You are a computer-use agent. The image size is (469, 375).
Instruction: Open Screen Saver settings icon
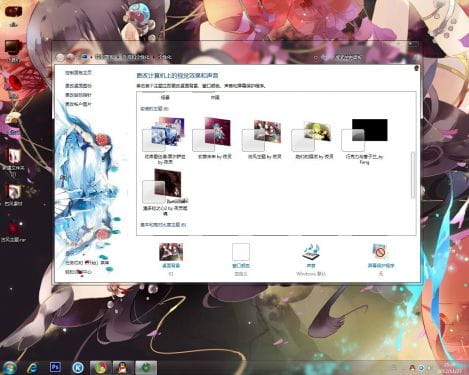point(380,252)
